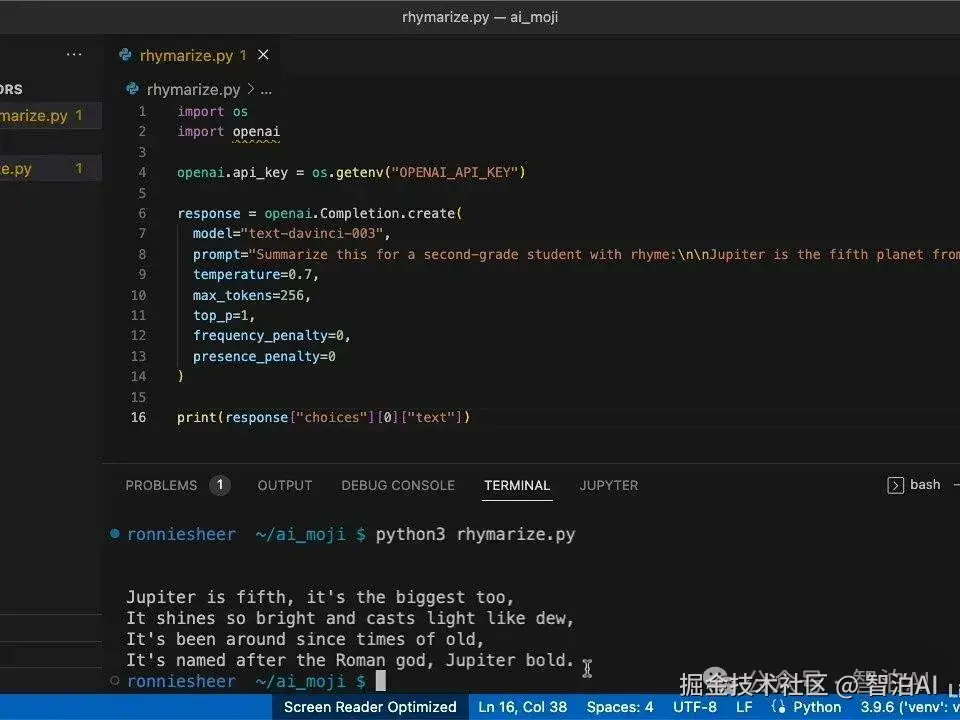The height and width of the screenshot is (720, 960).
Task: Click temperature=0.7 parameter text
Action: tap(255, 274)
